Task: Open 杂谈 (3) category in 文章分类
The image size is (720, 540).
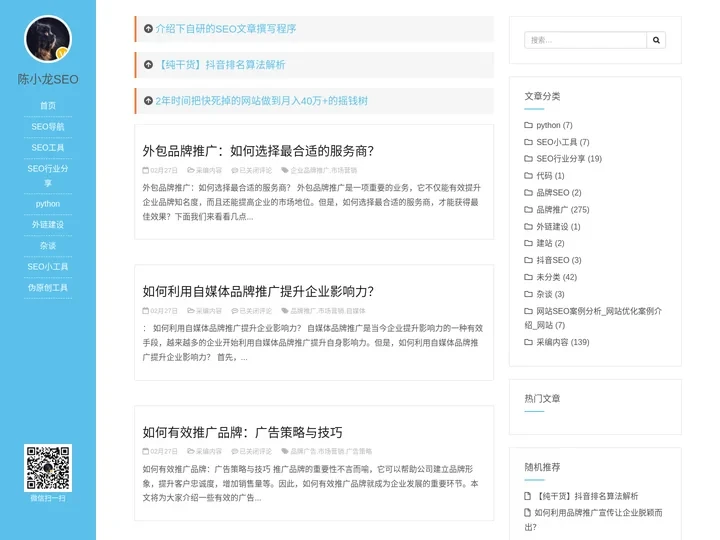Action: point(550,294)
